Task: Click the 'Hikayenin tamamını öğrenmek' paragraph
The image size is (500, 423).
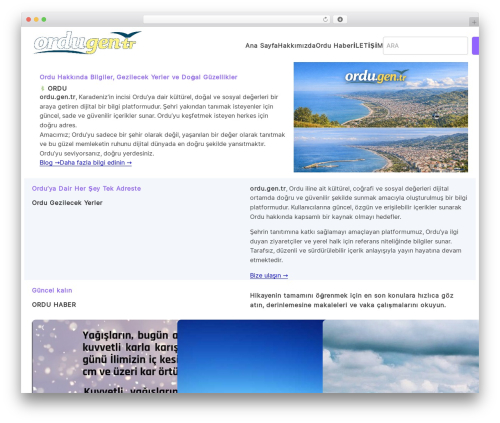Action: click(x=352, y=300)
